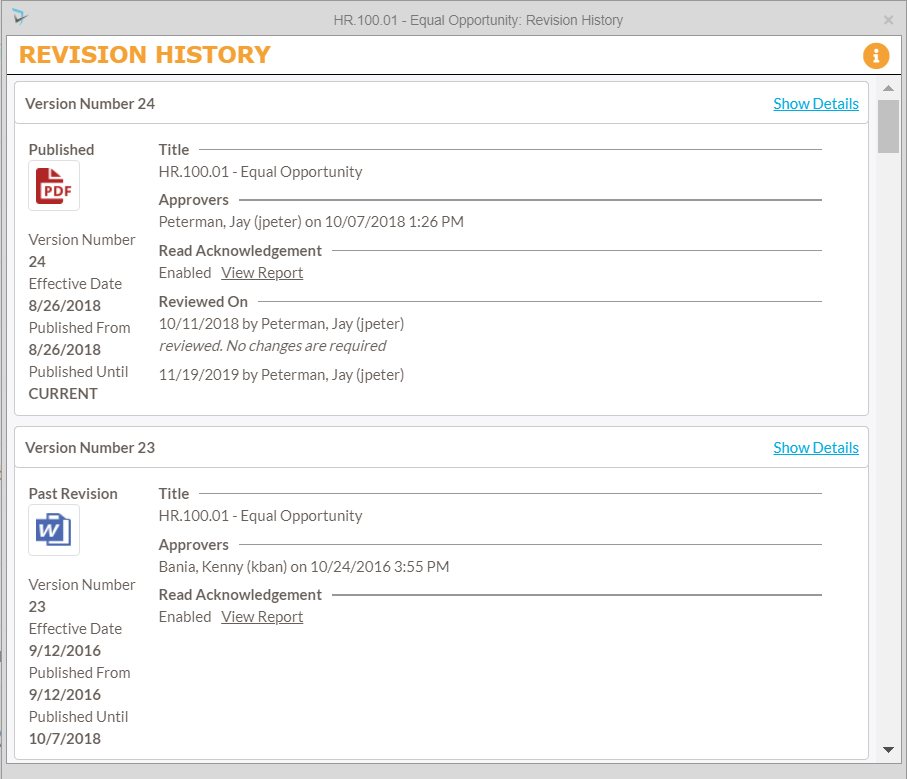Click the app logo in the title bar
Image resolution: width=907 pixels, height=779 pixels.
(x=20, y=17)
